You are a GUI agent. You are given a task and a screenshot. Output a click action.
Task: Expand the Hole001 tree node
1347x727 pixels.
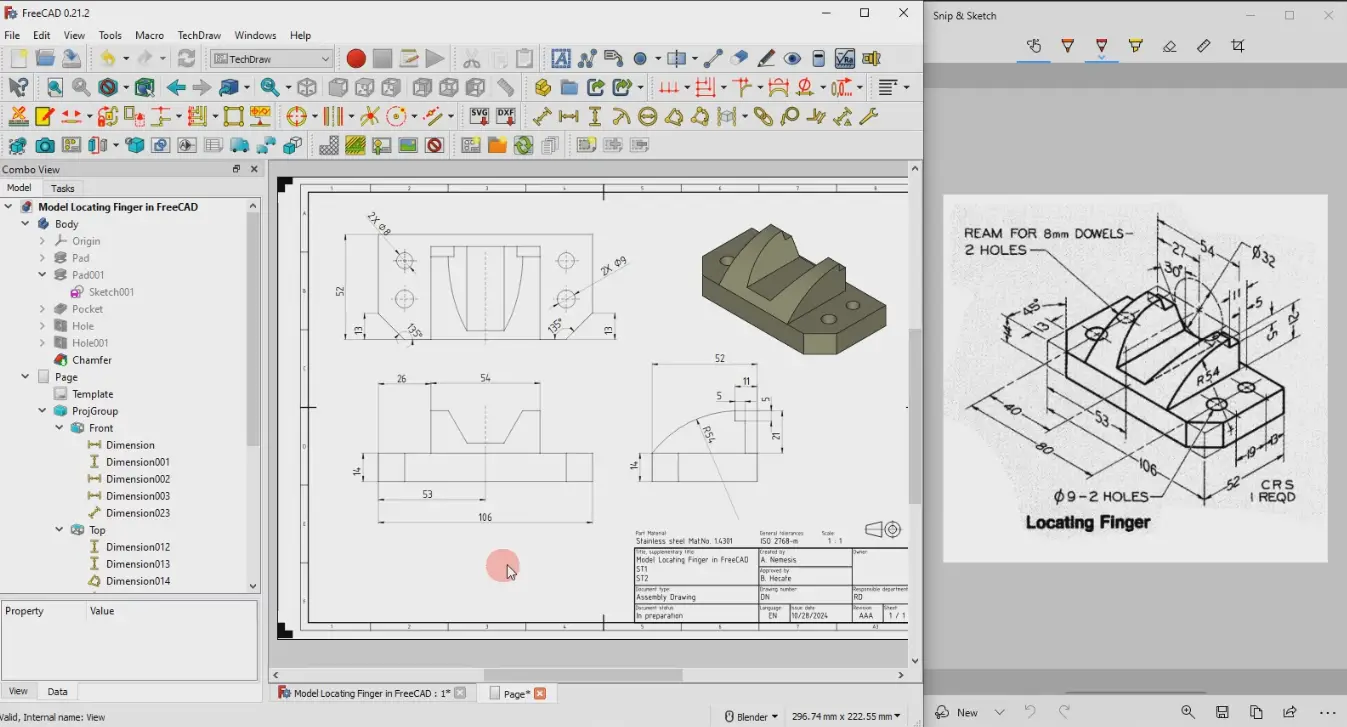click(x=42, y=343)
